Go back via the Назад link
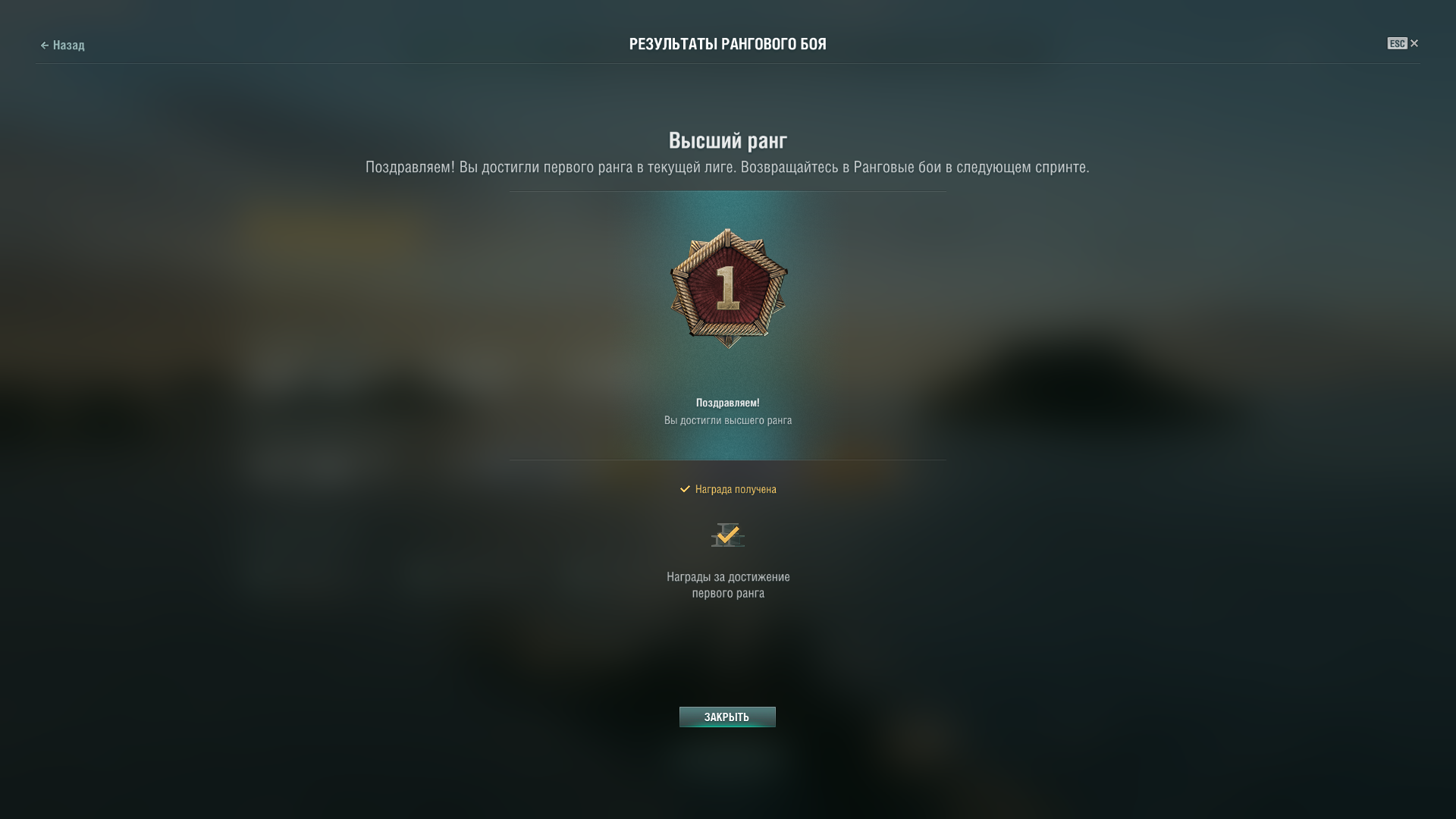Screen dimensions: 1456x819 pyautogui.click(x=62, y=45)
